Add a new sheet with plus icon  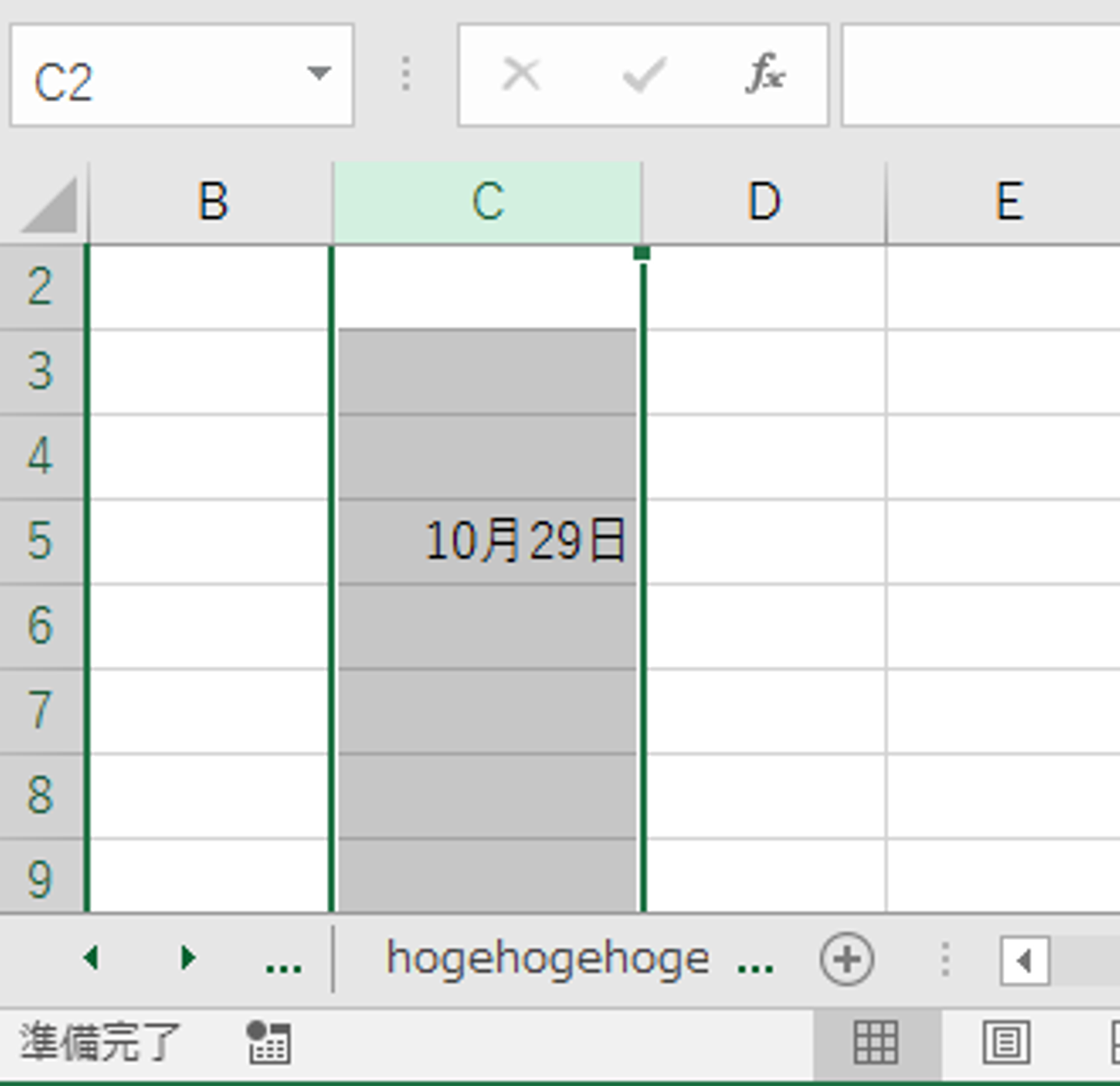tap(846, 959)
